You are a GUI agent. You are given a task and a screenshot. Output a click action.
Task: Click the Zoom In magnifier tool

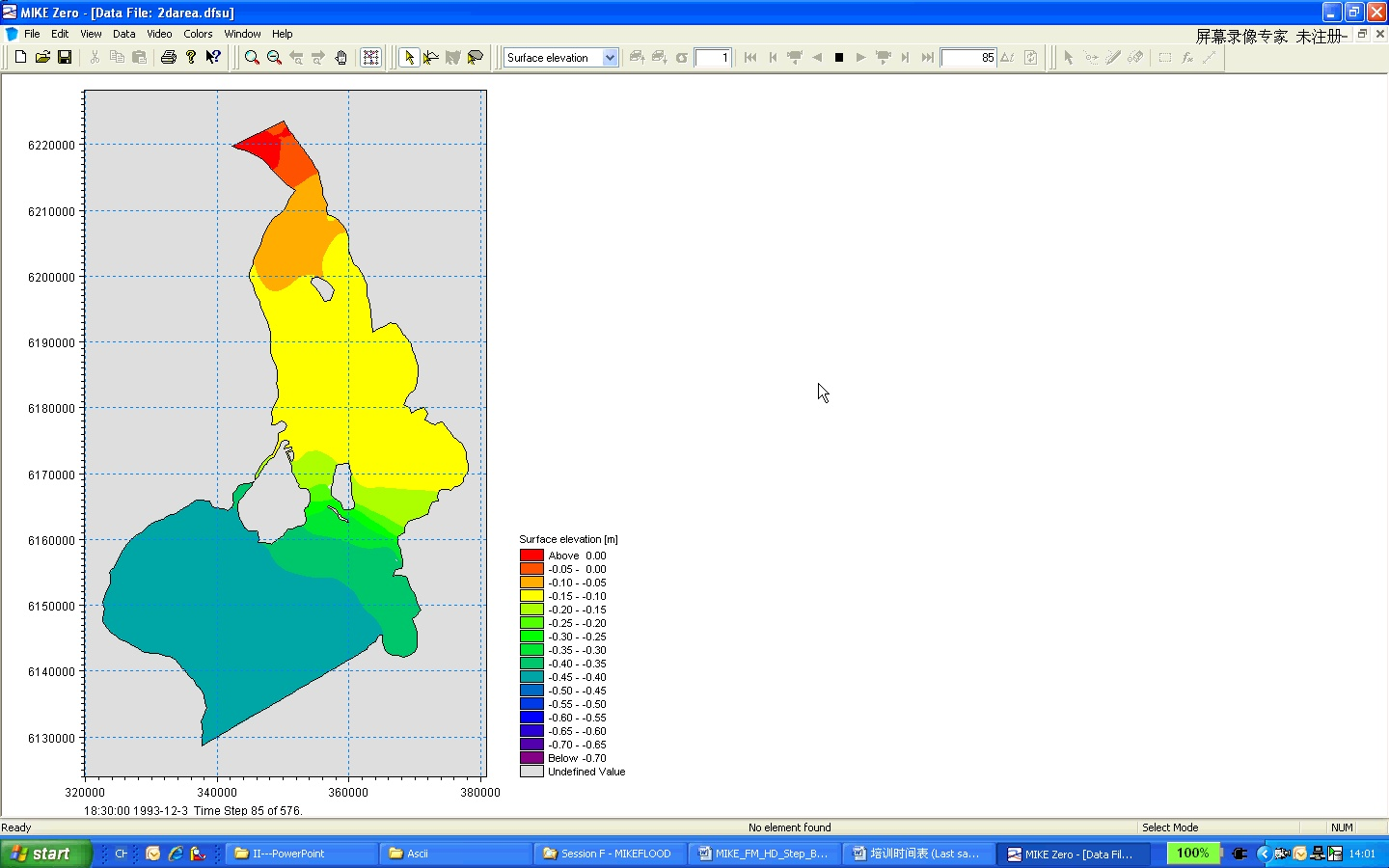pyautogui.click(x=252, y=58)
